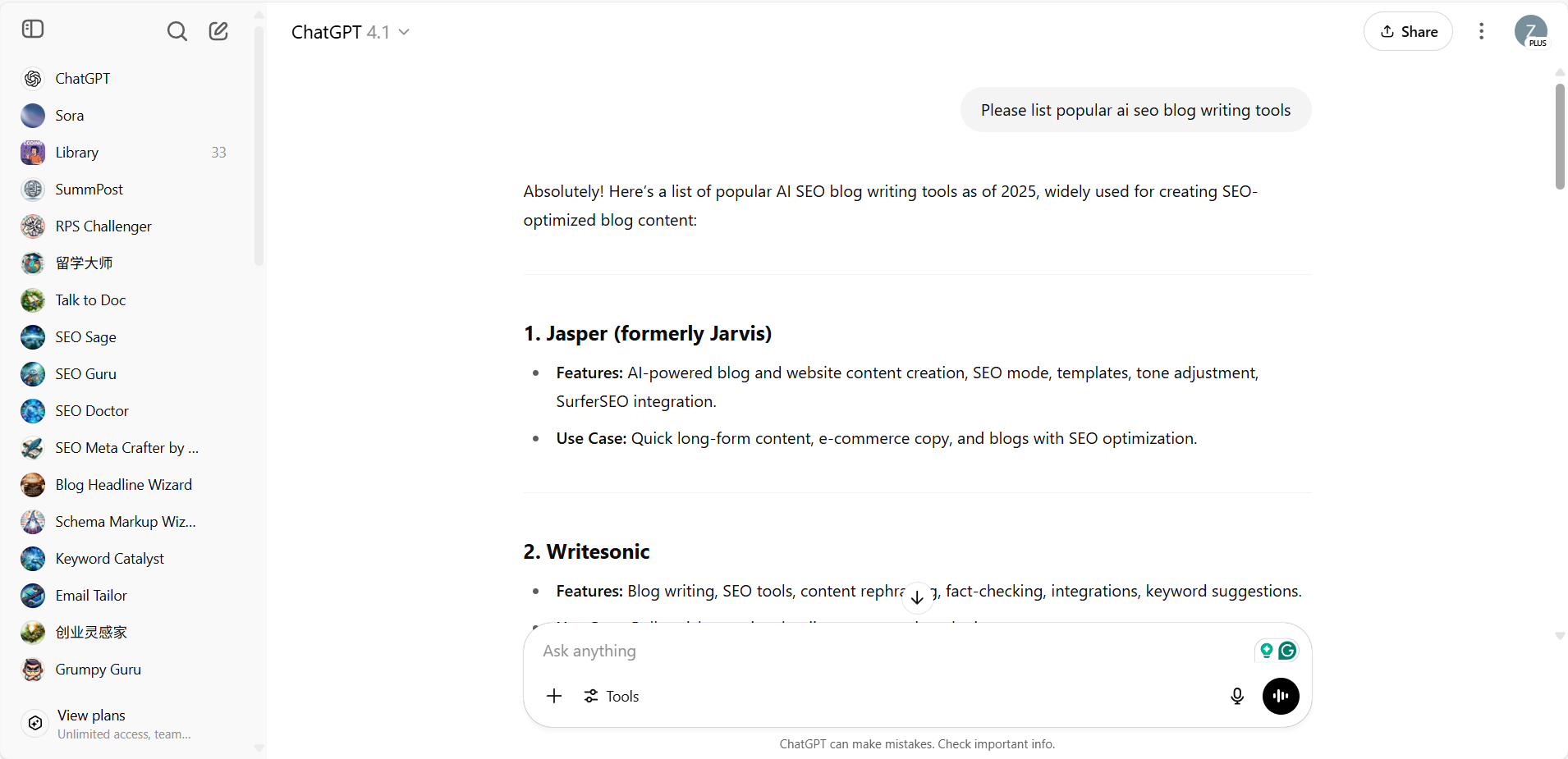The height and width of the screenshot is (759, 1568).
Task: Select the Library label in sidebar
Action: 77,153
